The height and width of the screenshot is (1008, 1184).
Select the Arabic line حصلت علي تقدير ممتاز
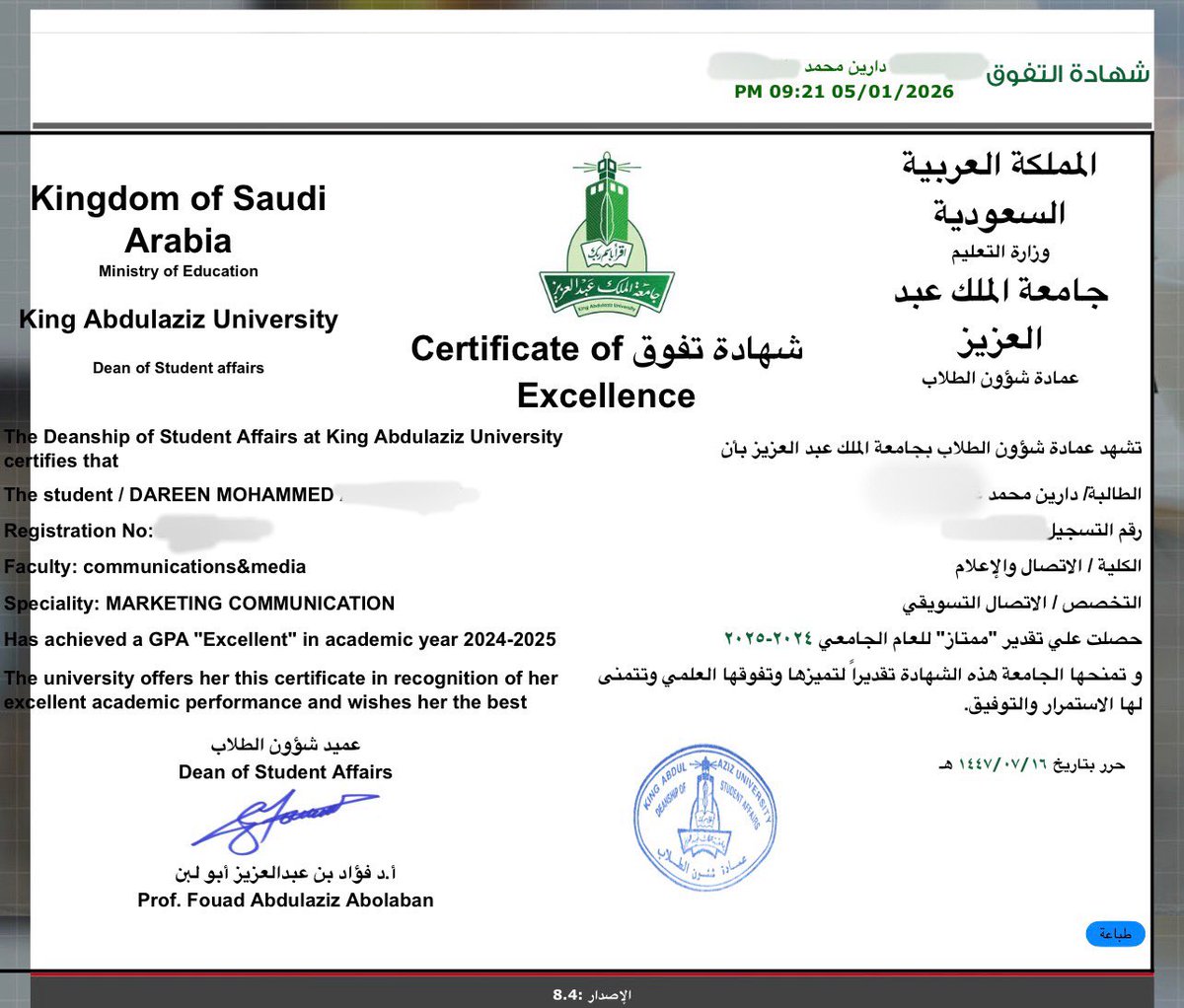[x=932, y=639]
